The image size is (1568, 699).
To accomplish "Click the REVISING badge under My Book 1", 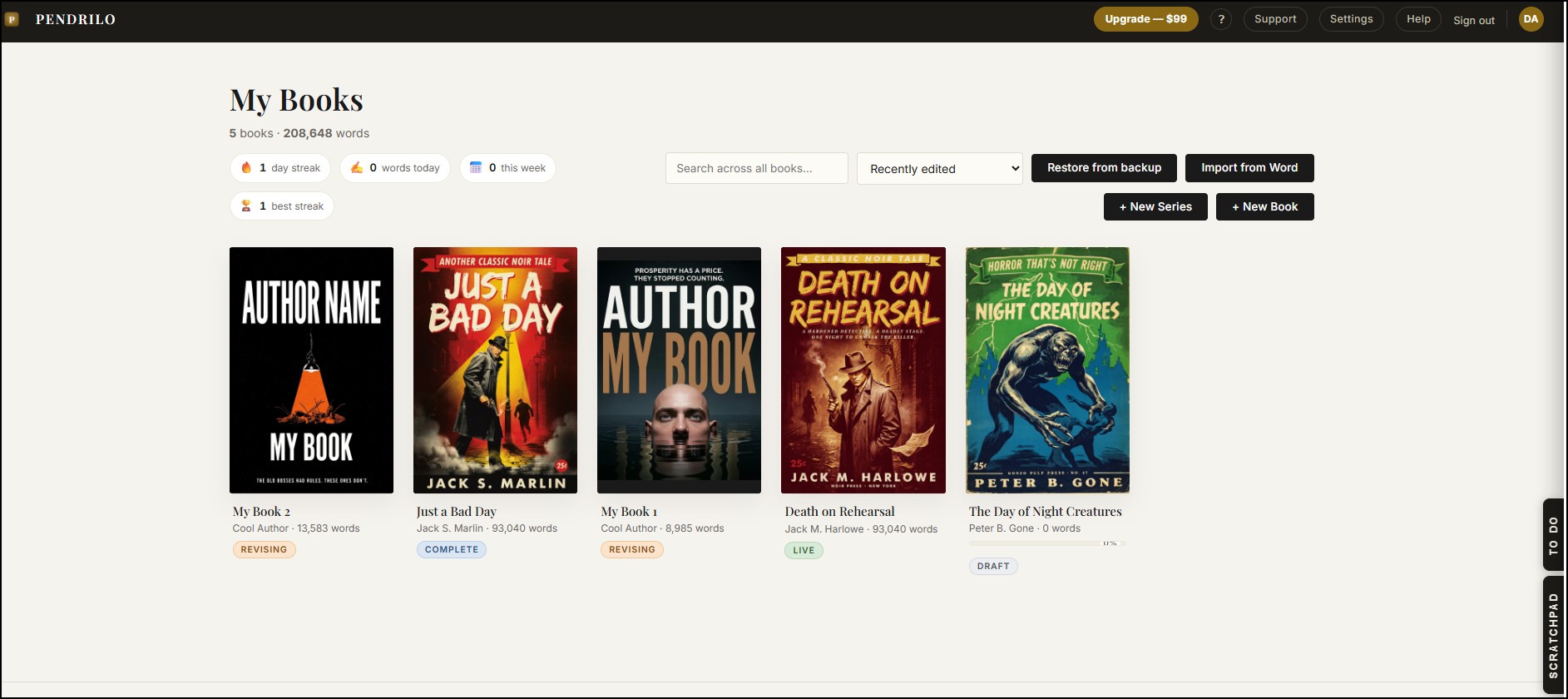I will tap(632, 549).
